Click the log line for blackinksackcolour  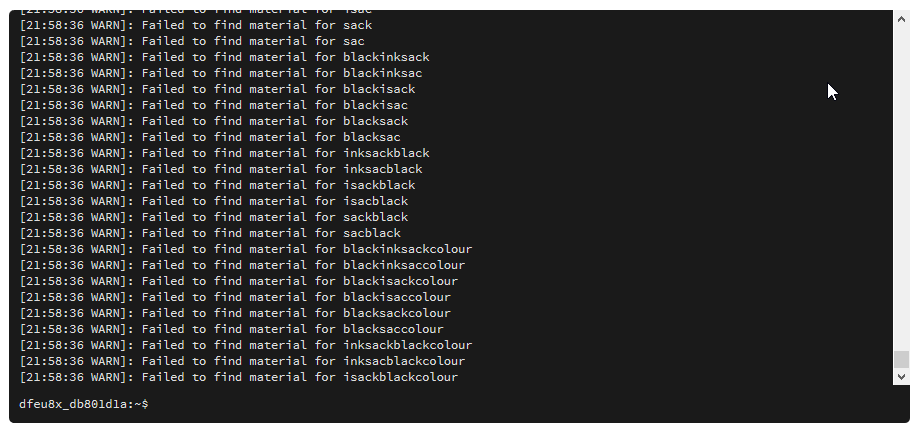point(245,249)
